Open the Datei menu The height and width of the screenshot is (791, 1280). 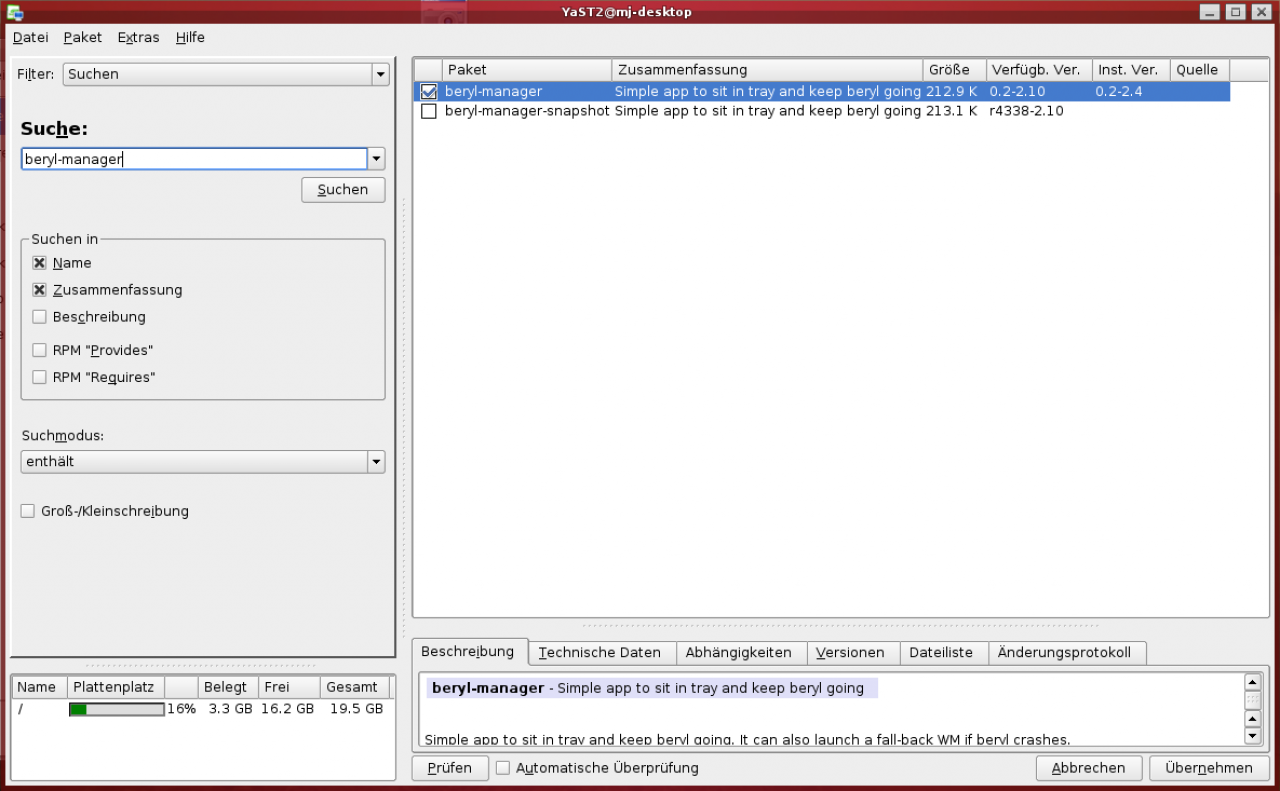pos(30,37)
